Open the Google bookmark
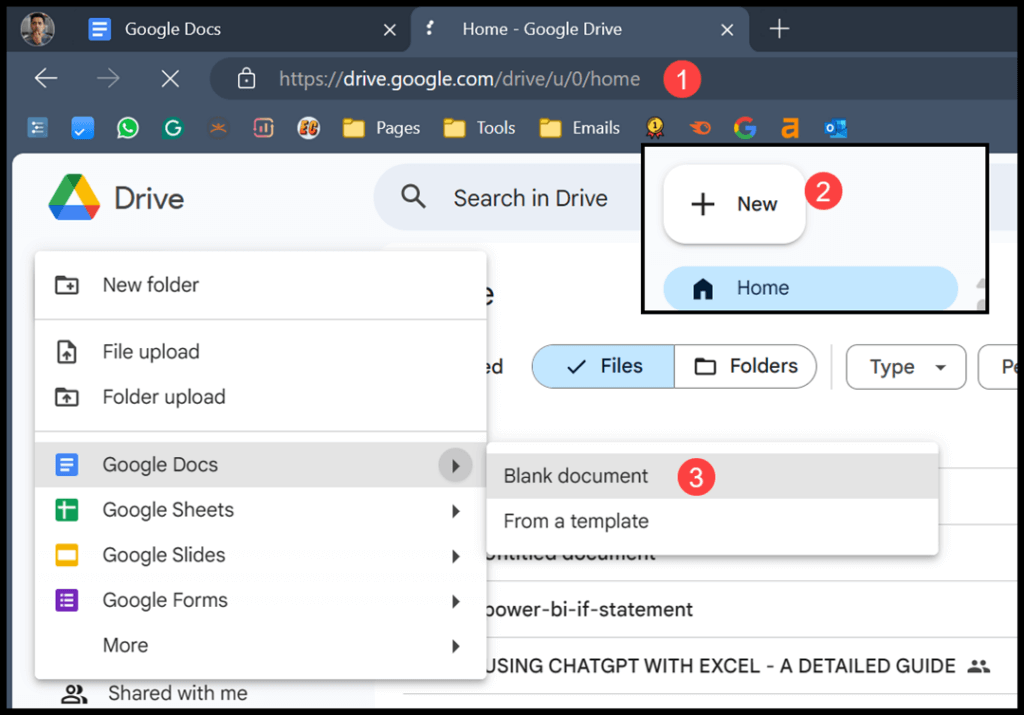Screen dimensions: 1024x715 tap(744, 128)
